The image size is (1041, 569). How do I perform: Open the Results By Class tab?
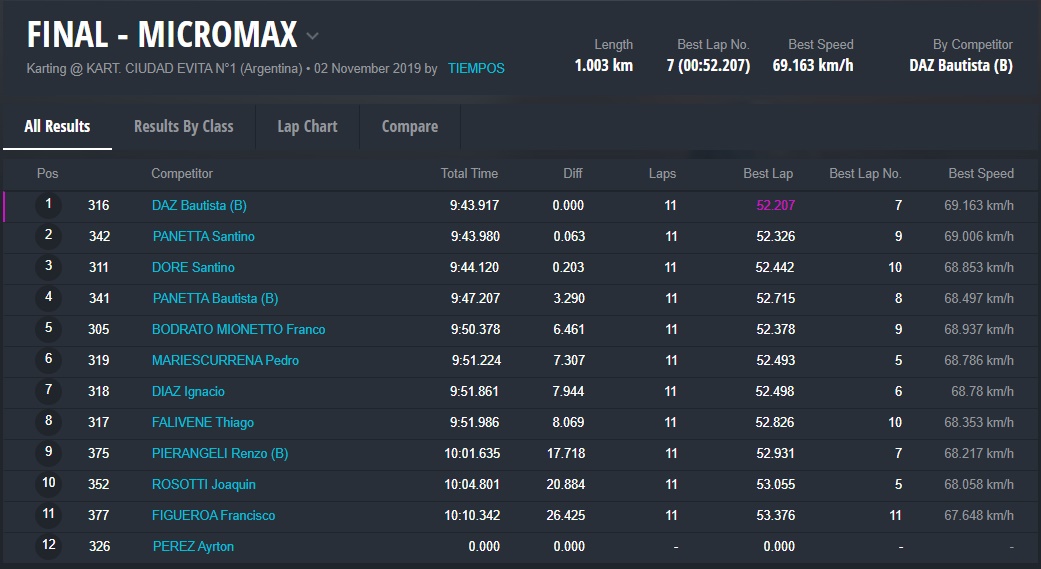pyautogui.click(x=183, y=126)
